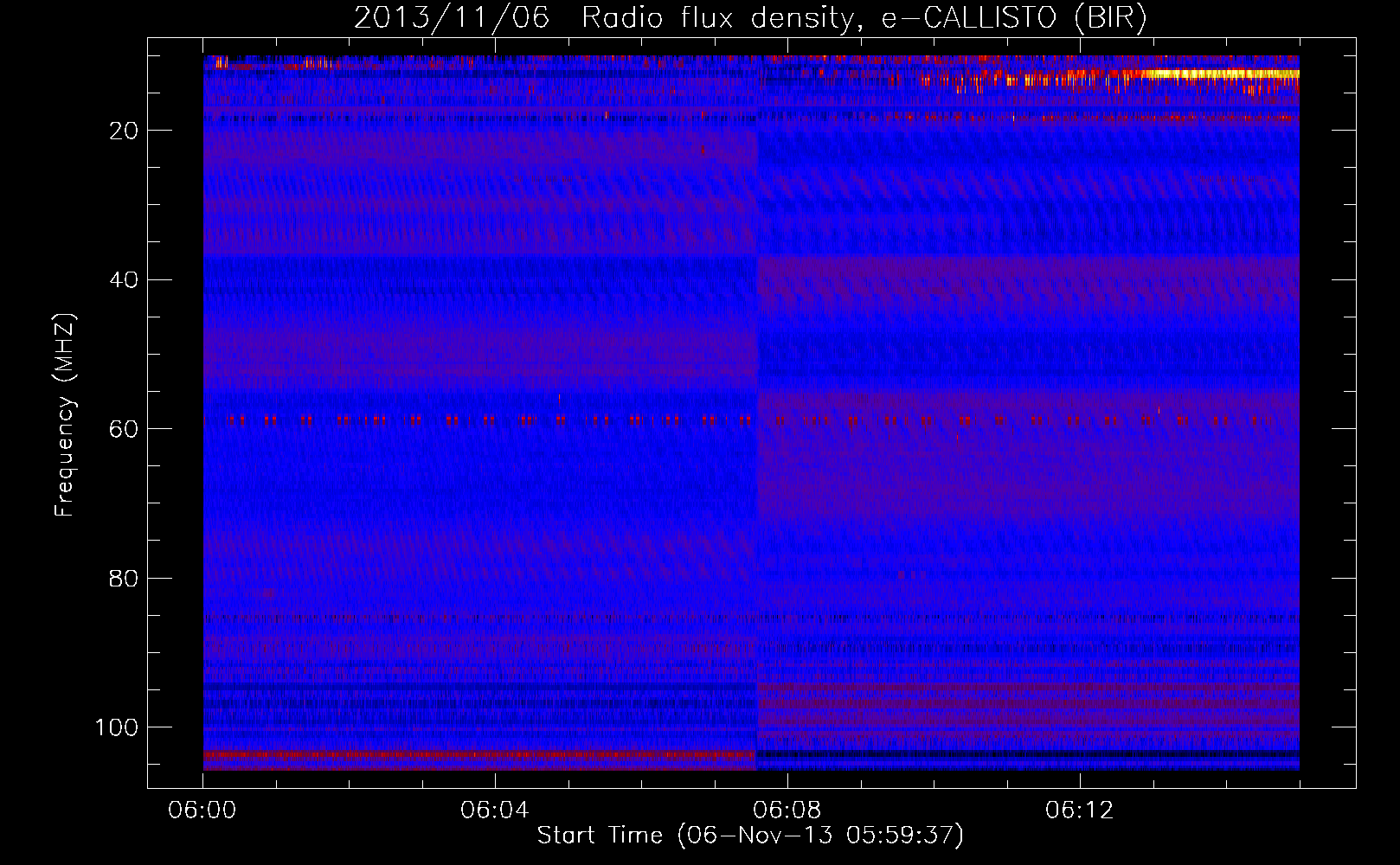1400x865 pixels.
Task: Click the 80 MHz tick label
Action: pyautogui.click(x=124, y=579)
